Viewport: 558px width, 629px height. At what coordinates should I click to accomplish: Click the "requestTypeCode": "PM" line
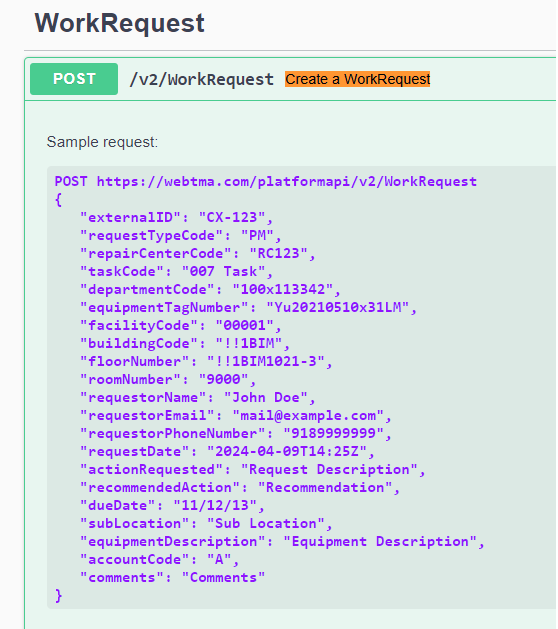click(181, 235)
